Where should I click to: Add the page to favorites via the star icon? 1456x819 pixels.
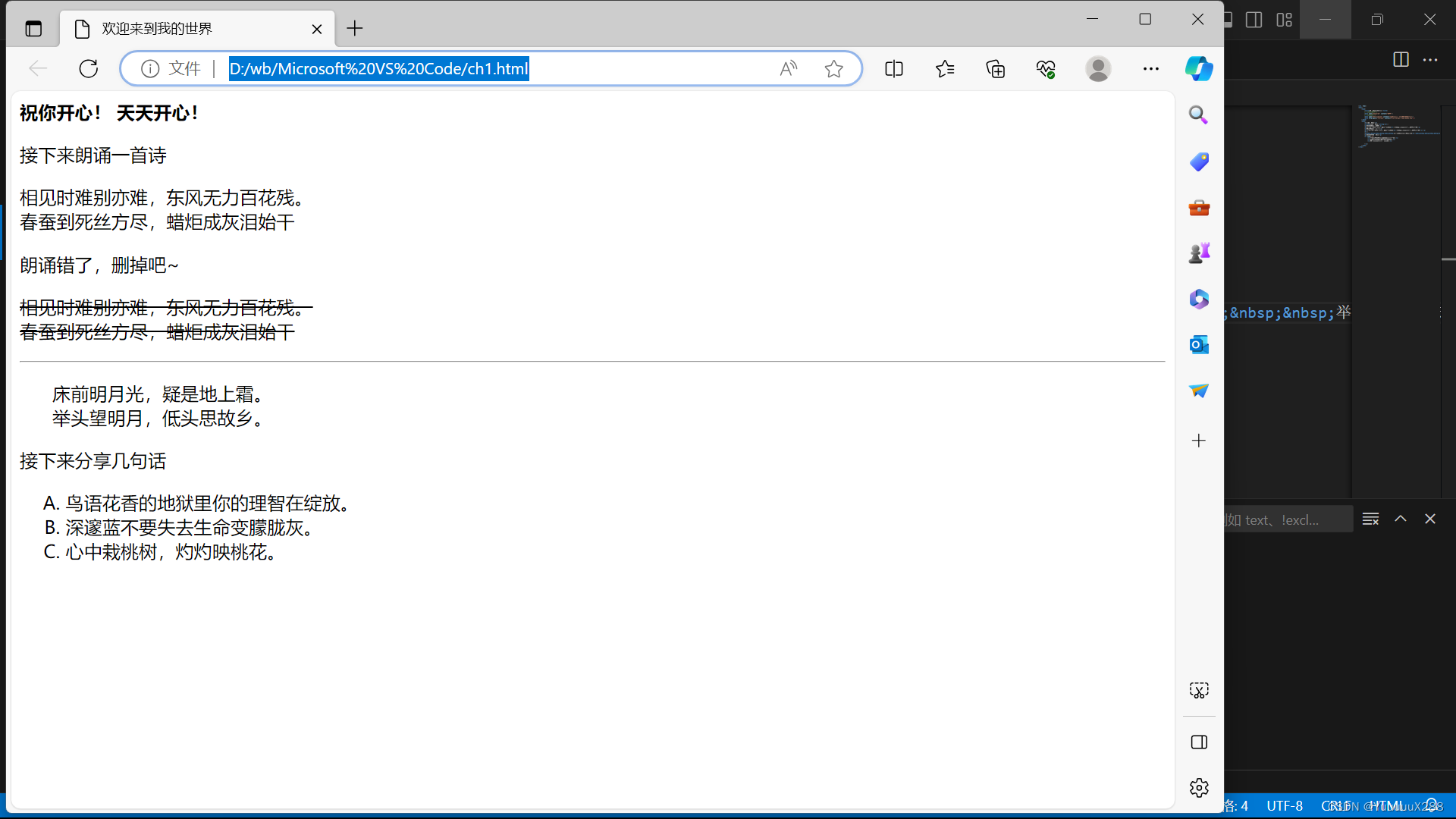tap(834, 69)
